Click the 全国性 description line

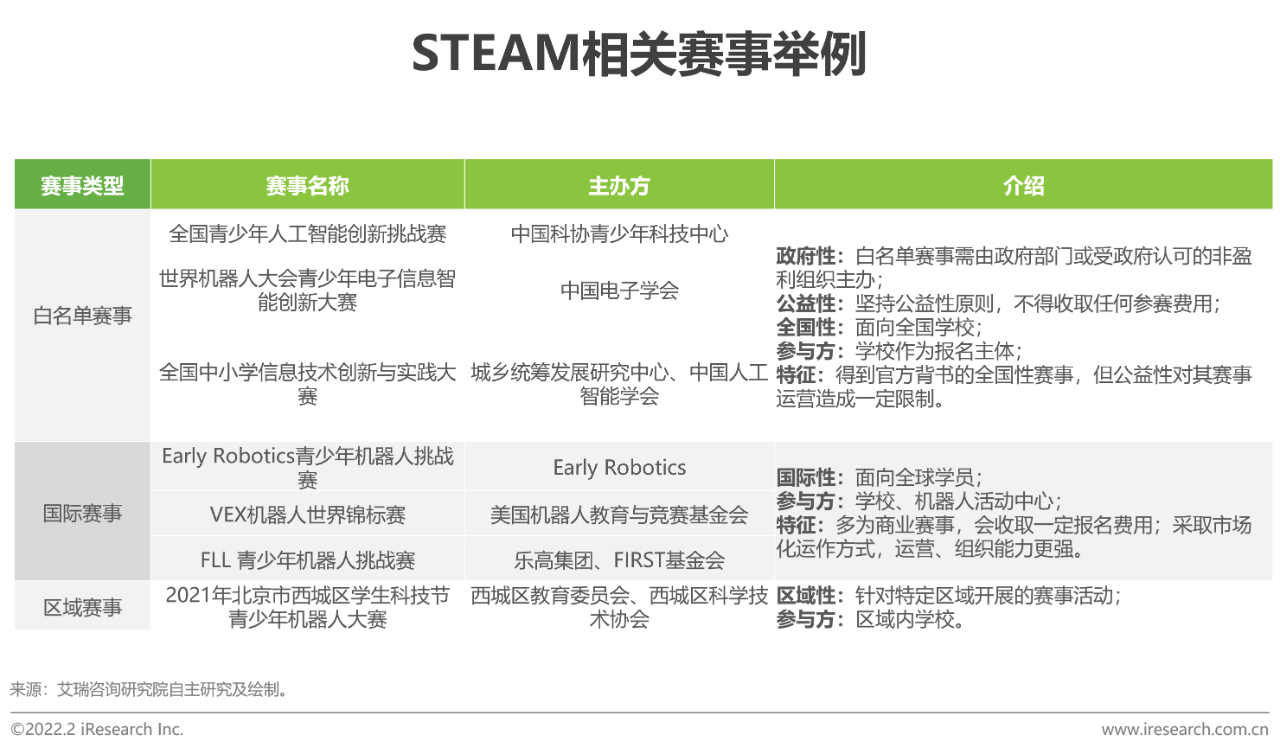point(879,327)
